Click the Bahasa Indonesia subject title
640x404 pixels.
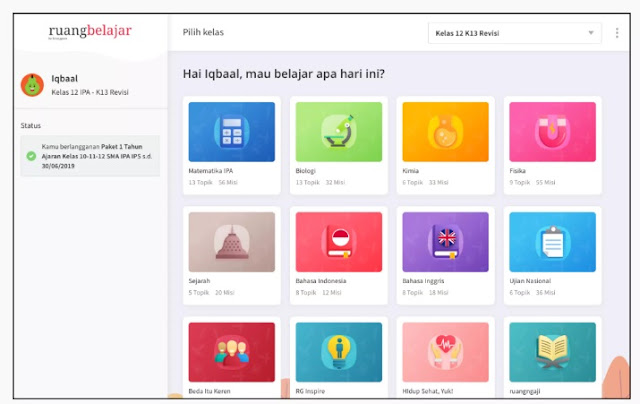(x=321, y=281)
